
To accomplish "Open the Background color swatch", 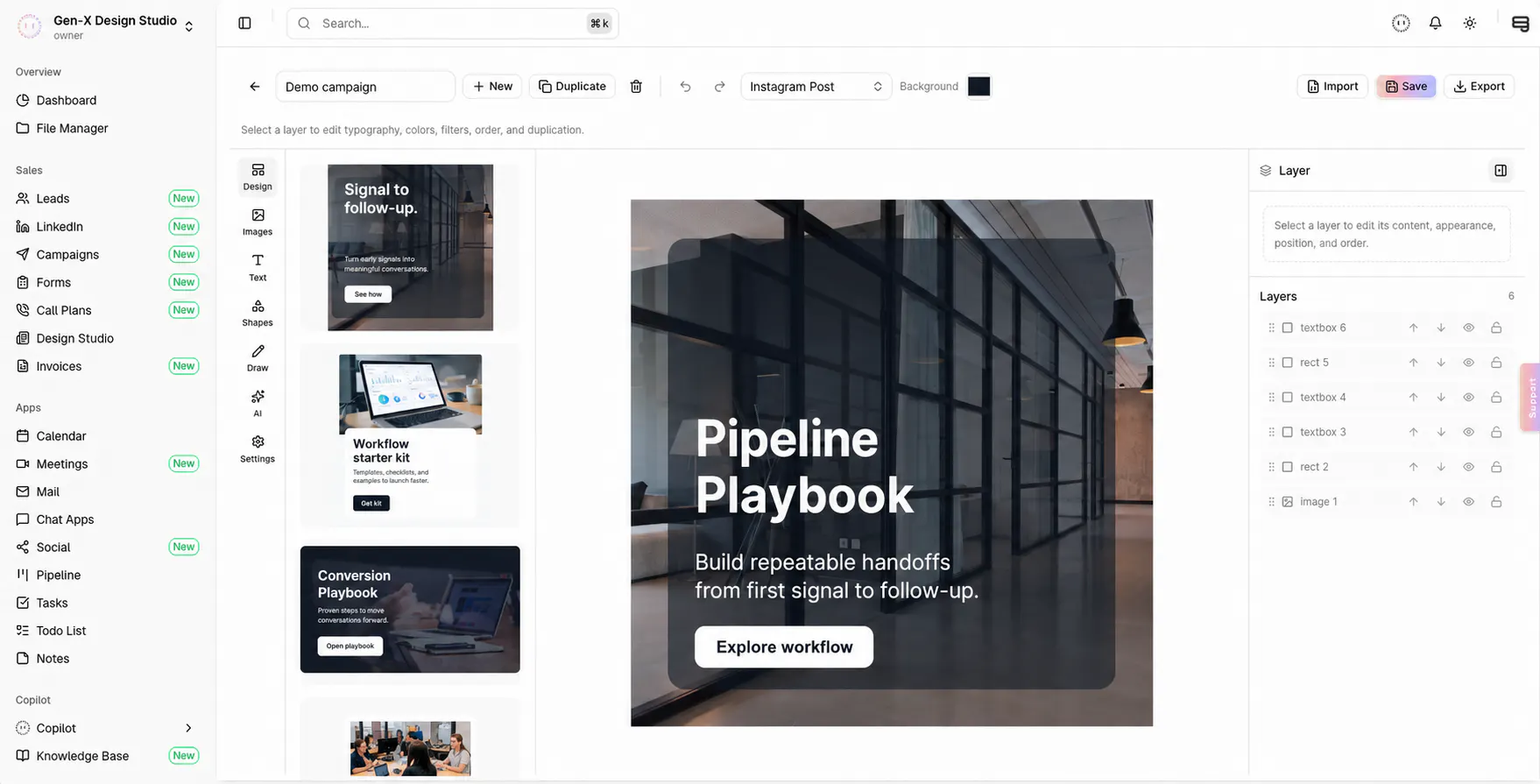I will point(978,87).
